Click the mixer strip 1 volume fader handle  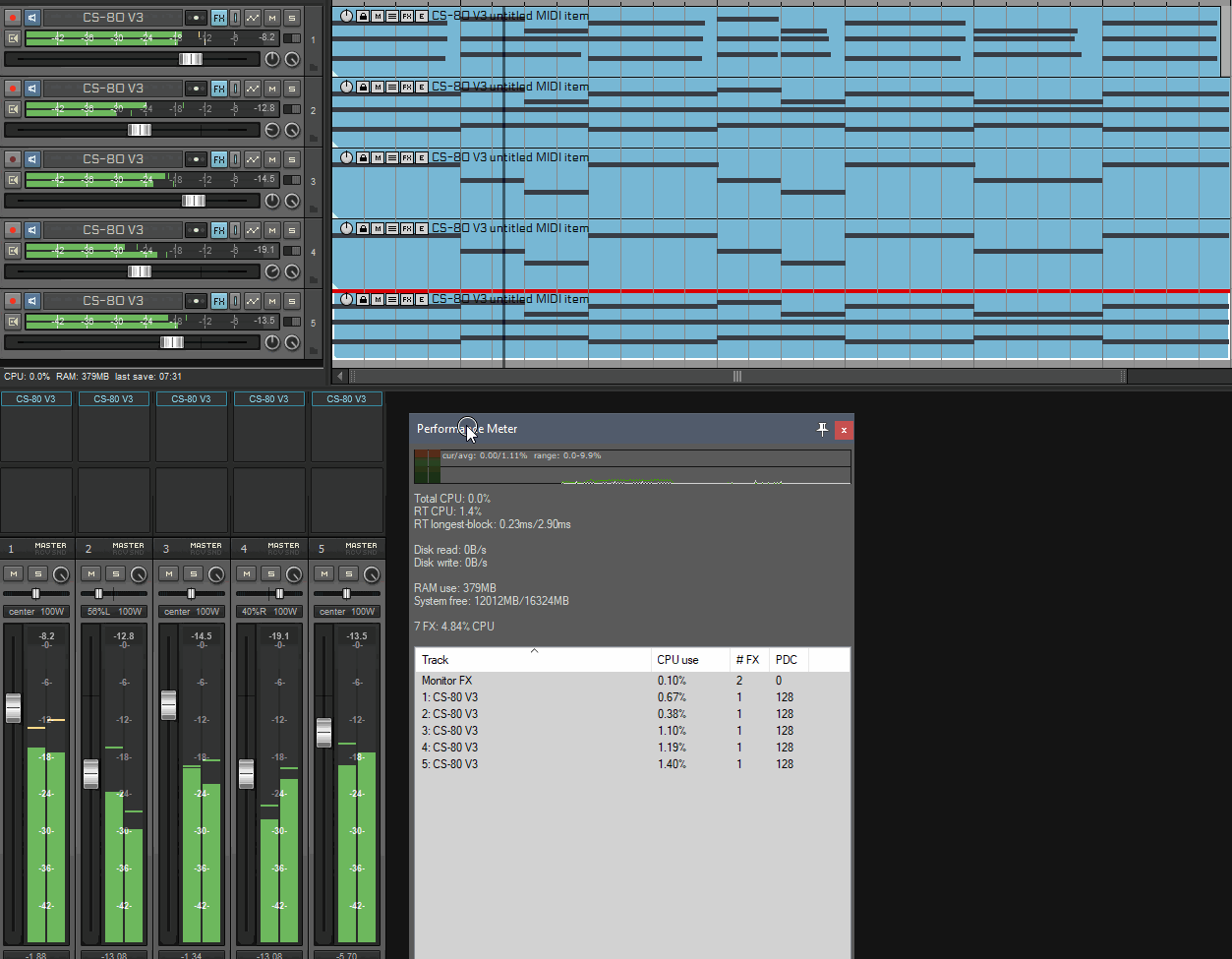[13, 708]
